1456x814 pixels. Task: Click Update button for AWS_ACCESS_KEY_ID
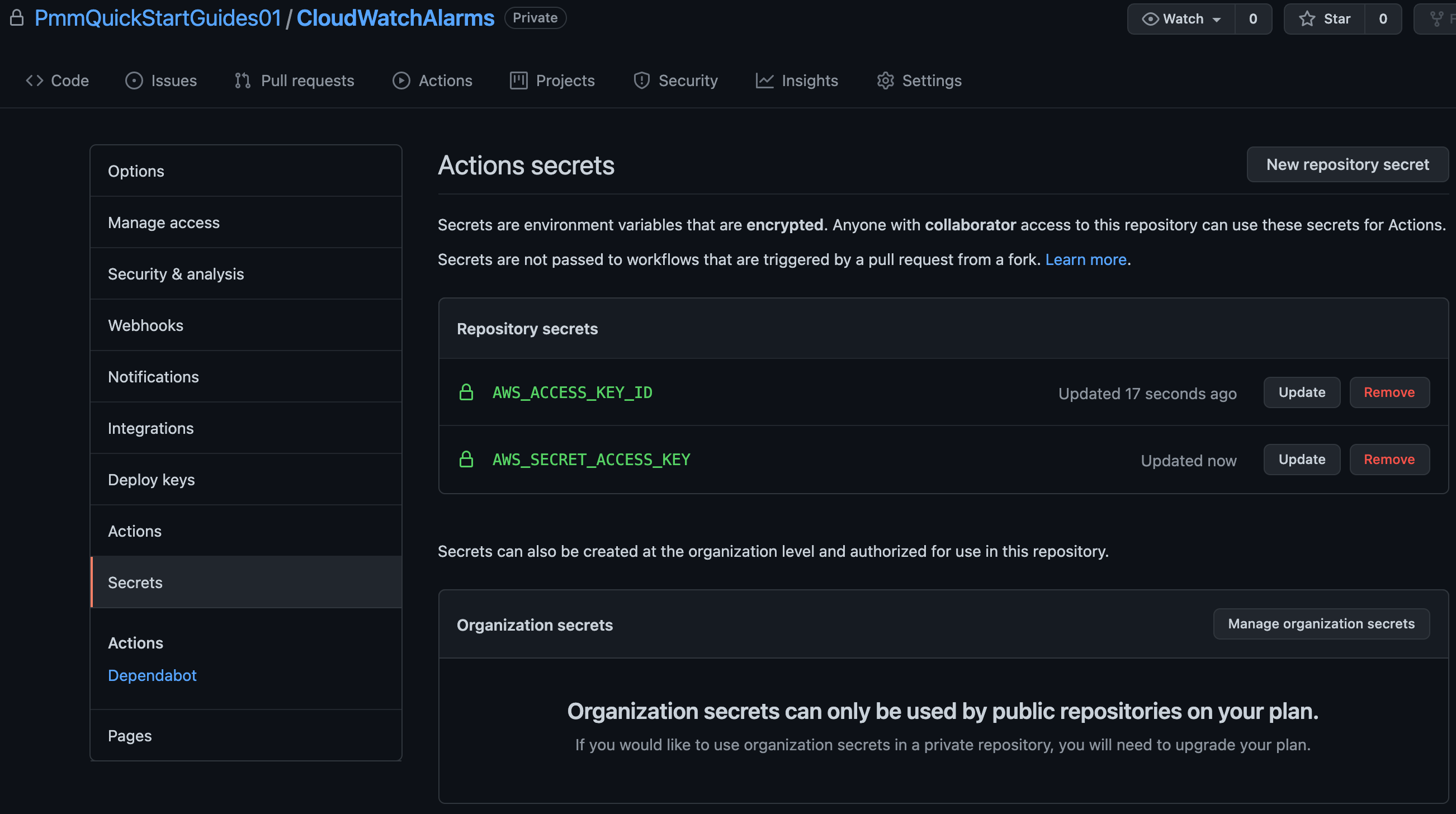click(x=1302, y=392)
